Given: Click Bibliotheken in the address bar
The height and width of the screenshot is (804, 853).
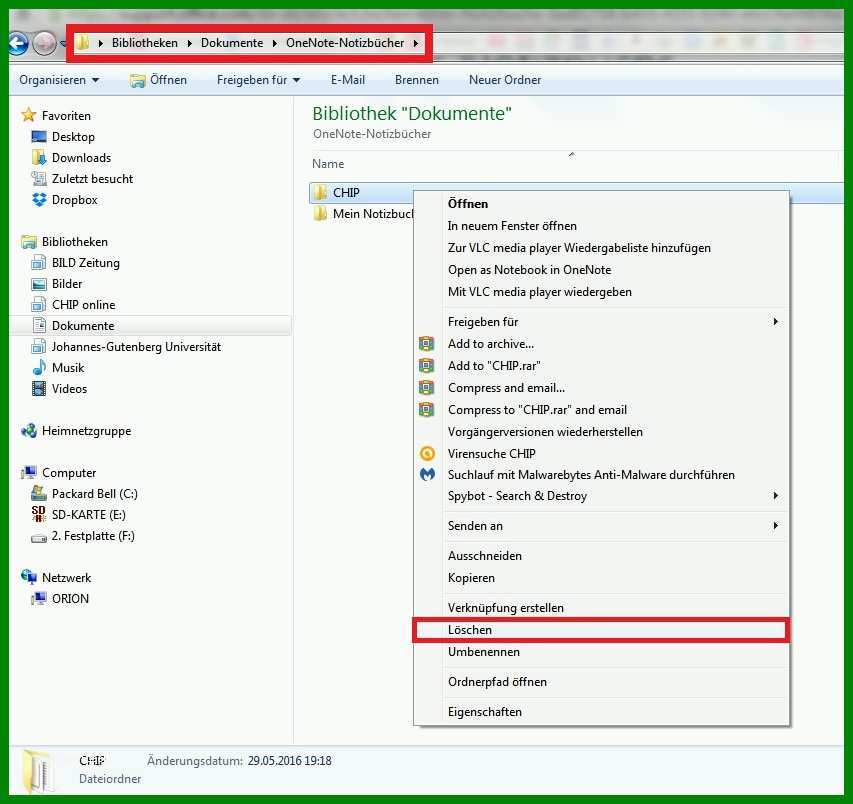Looking at the screenshot, I should pos(145,43).
